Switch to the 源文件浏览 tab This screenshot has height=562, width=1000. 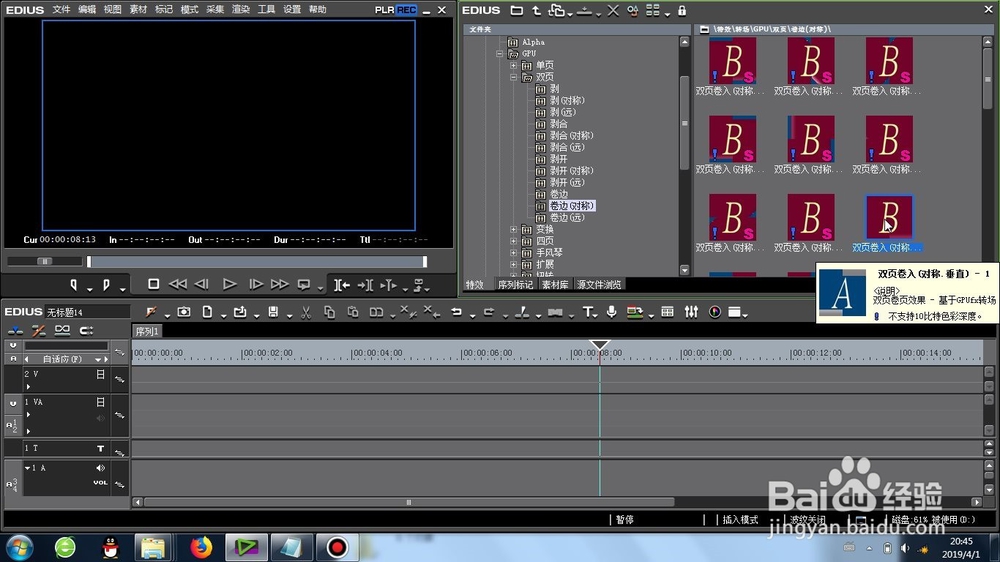click(599, 285)
